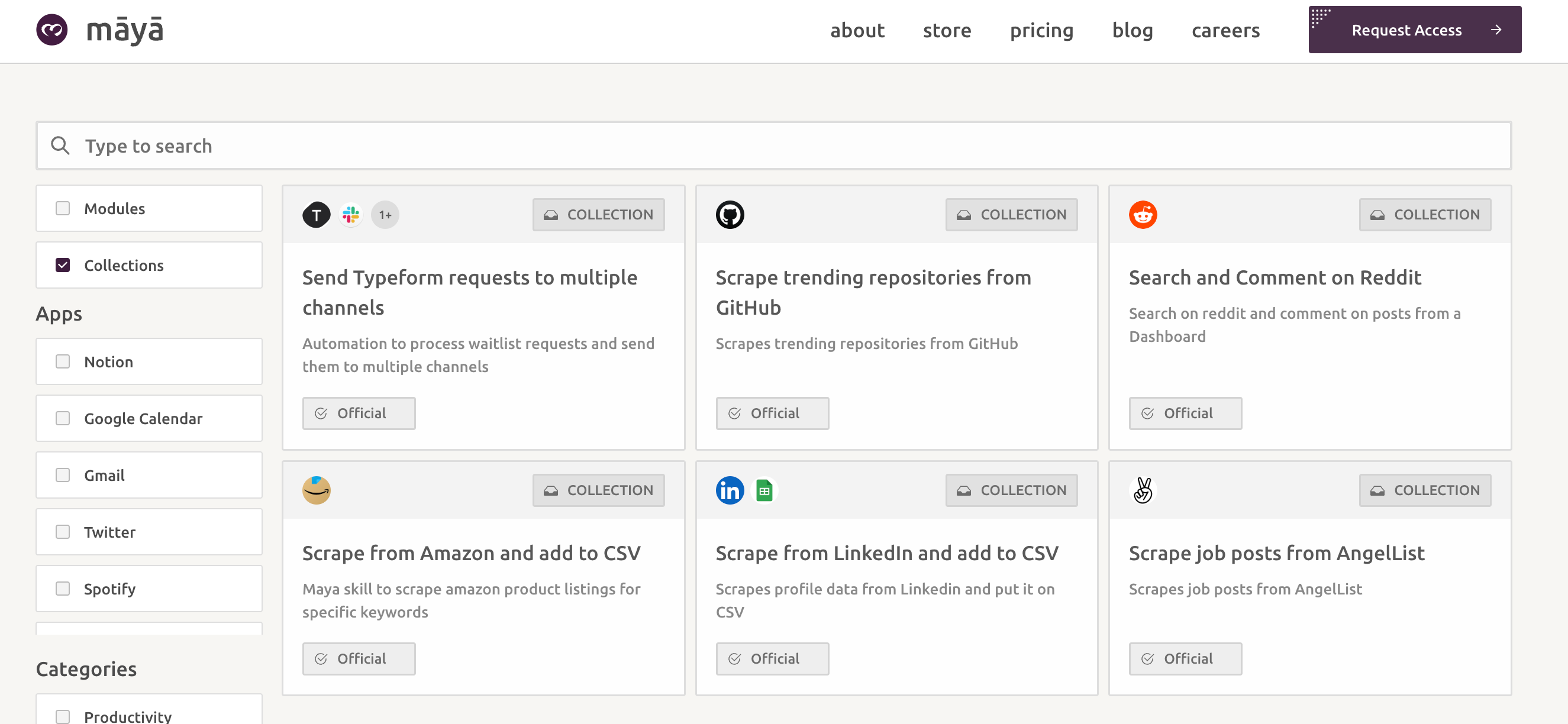
Task: Open 'Search and Comment on Reddit' title
Action: [1275, 277]
